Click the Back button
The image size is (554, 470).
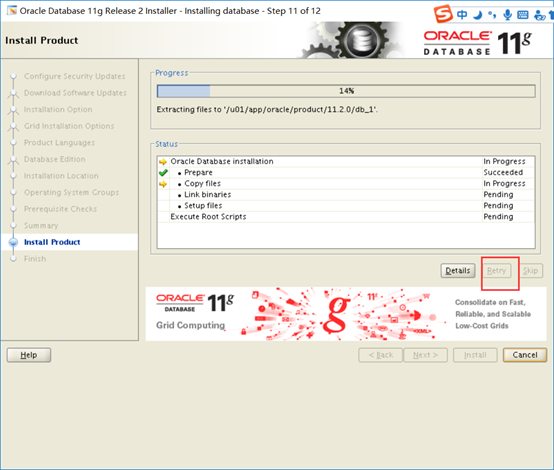(381, 355)
